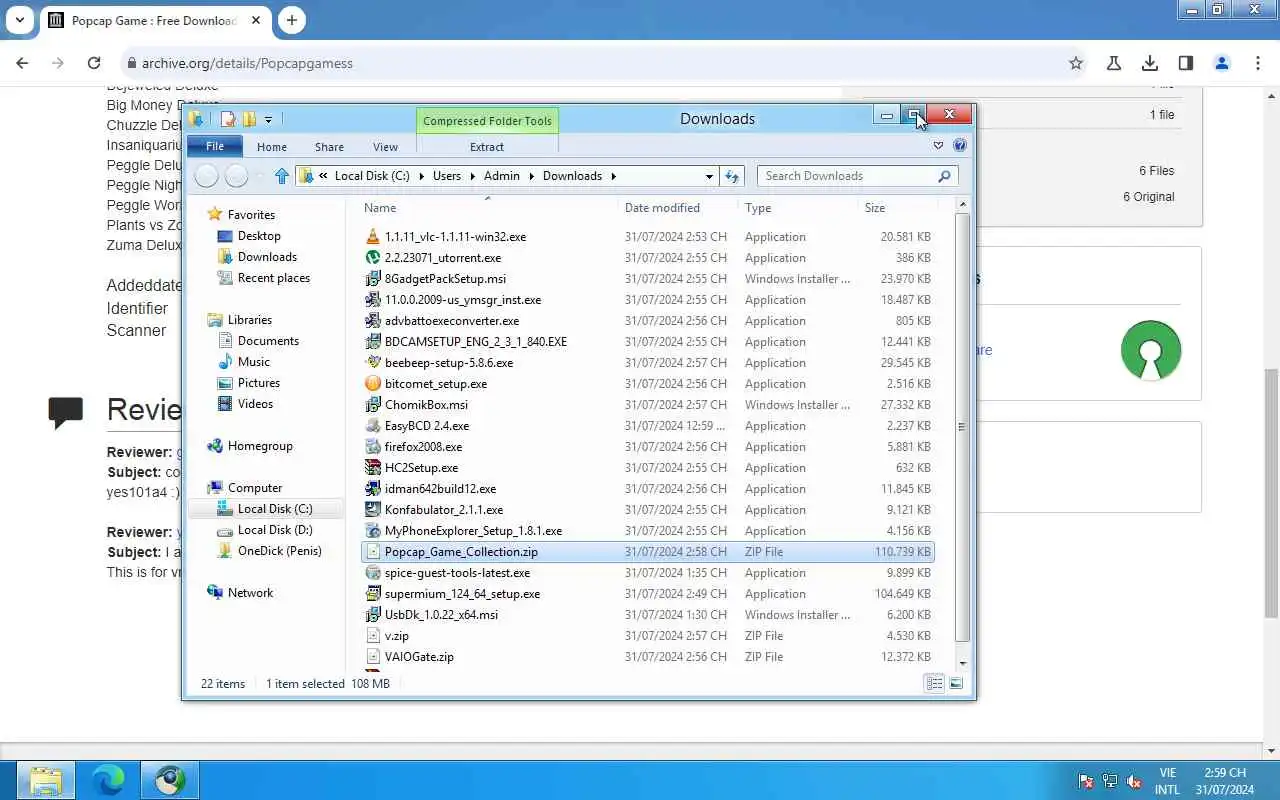This screenshot has width=1280, height=800.
Task: Click the Up one level arrow in Explorer
Action: (282, 176)
